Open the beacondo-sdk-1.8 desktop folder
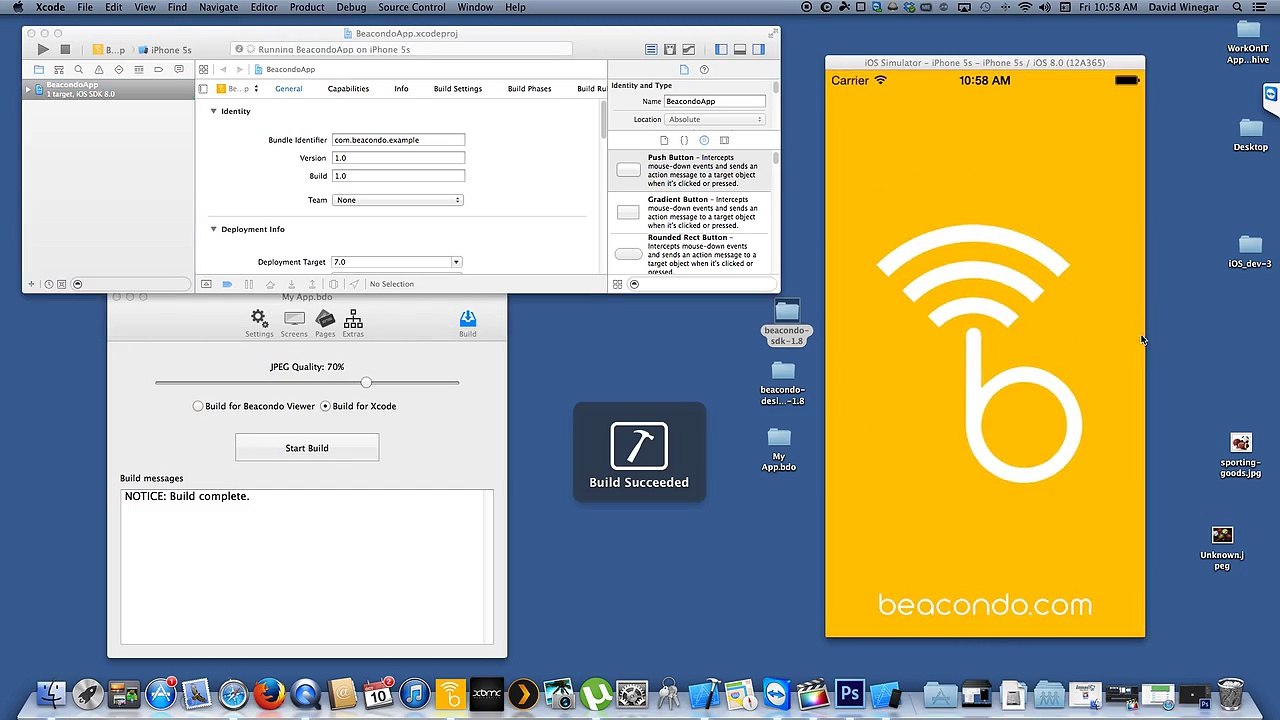Screen dimensions: 1280x720 pos(786,322)
